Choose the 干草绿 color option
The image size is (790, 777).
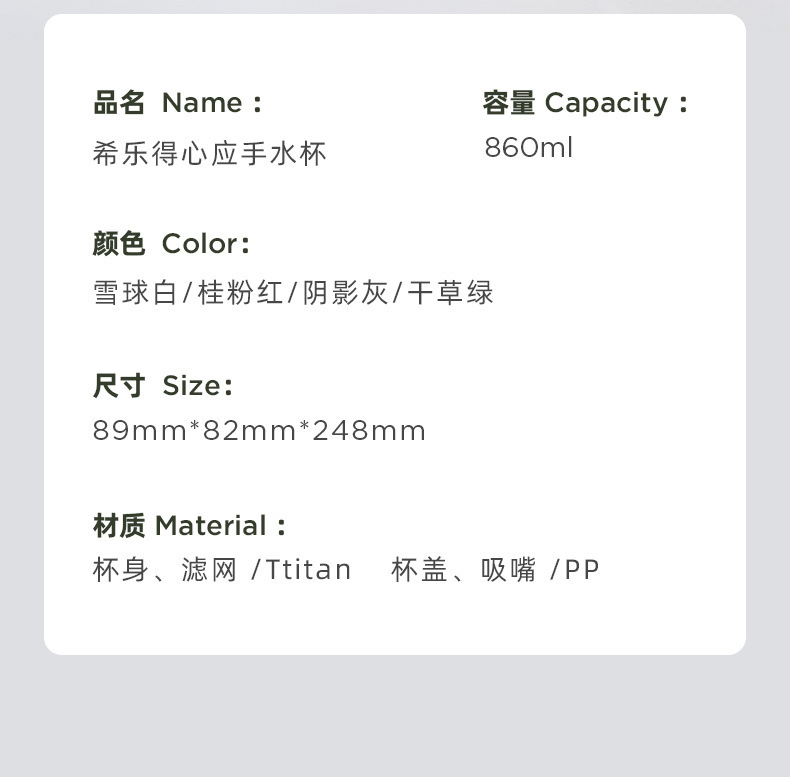(x=451, y=293)
